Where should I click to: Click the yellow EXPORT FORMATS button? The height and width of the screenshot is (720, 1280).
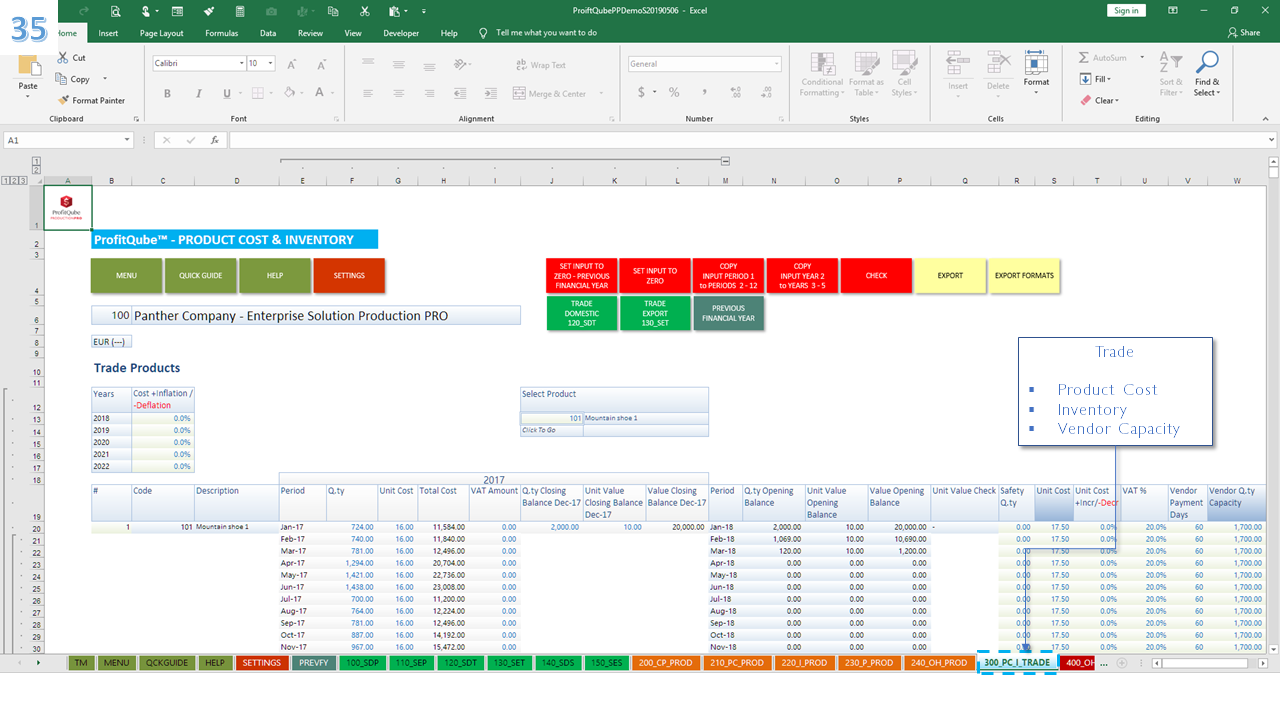click(x=1024, y=276)
